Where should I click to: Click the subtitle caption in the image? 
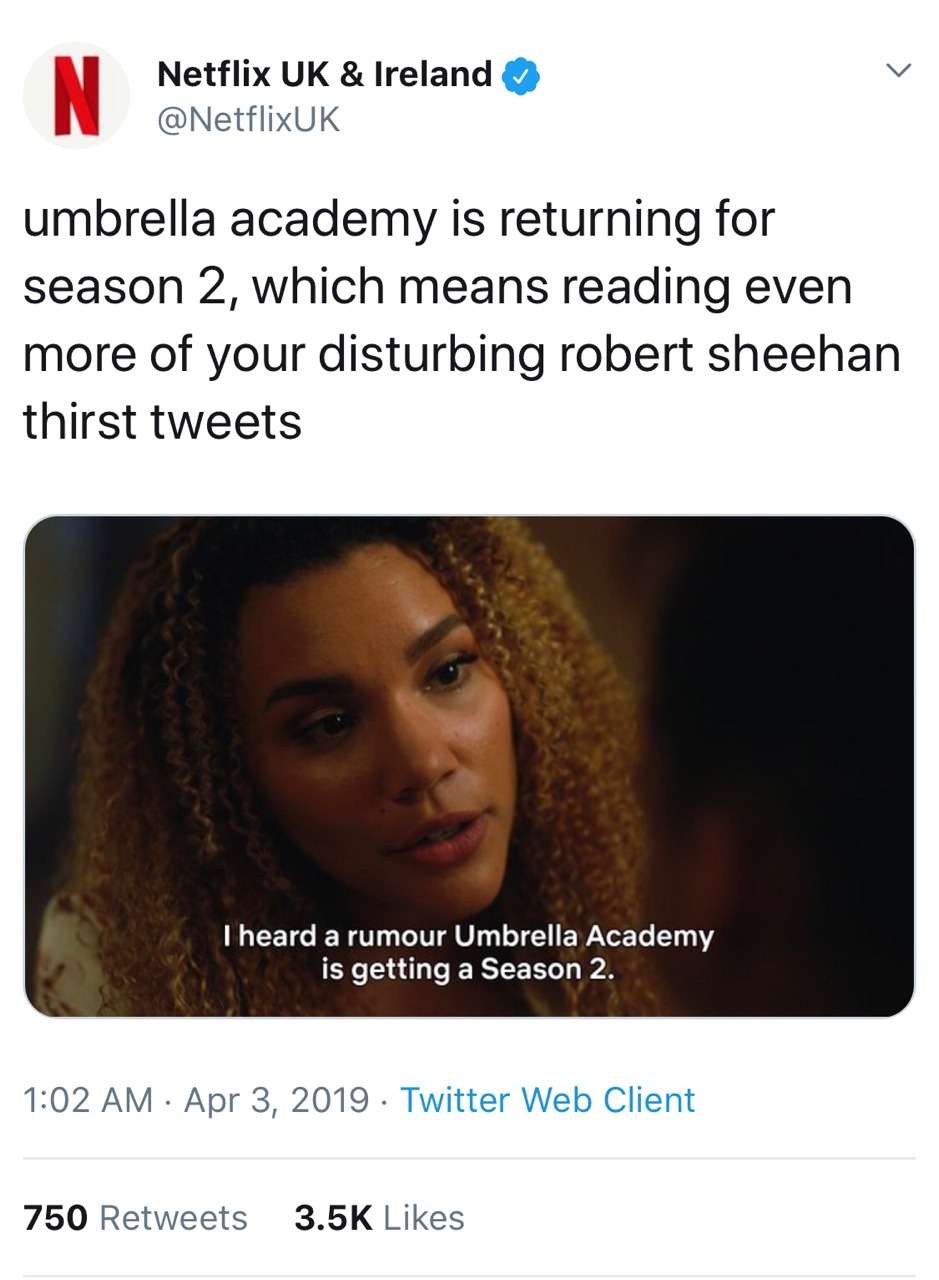pyautogui.click(x=468, y=953)
